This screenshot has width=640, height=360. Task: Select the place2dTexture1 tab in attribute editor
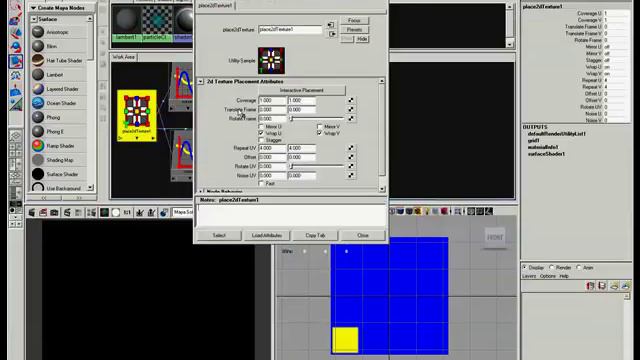click(x=215, y=5)
